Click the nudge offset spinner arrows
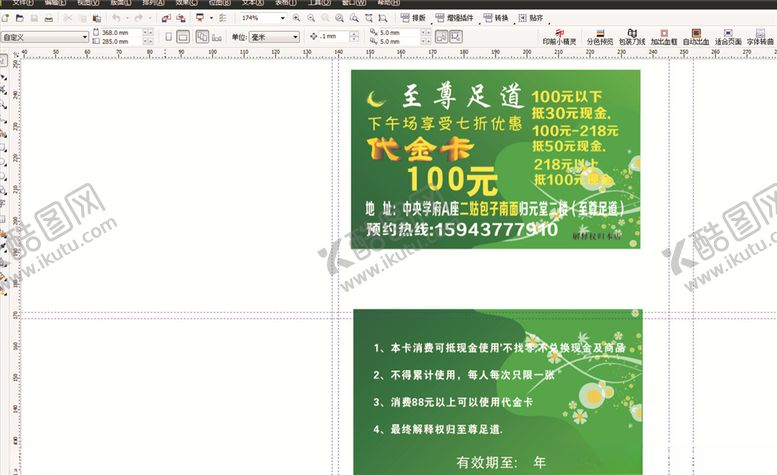The width and height of the screenshot is (777, 475). (354, 37)
